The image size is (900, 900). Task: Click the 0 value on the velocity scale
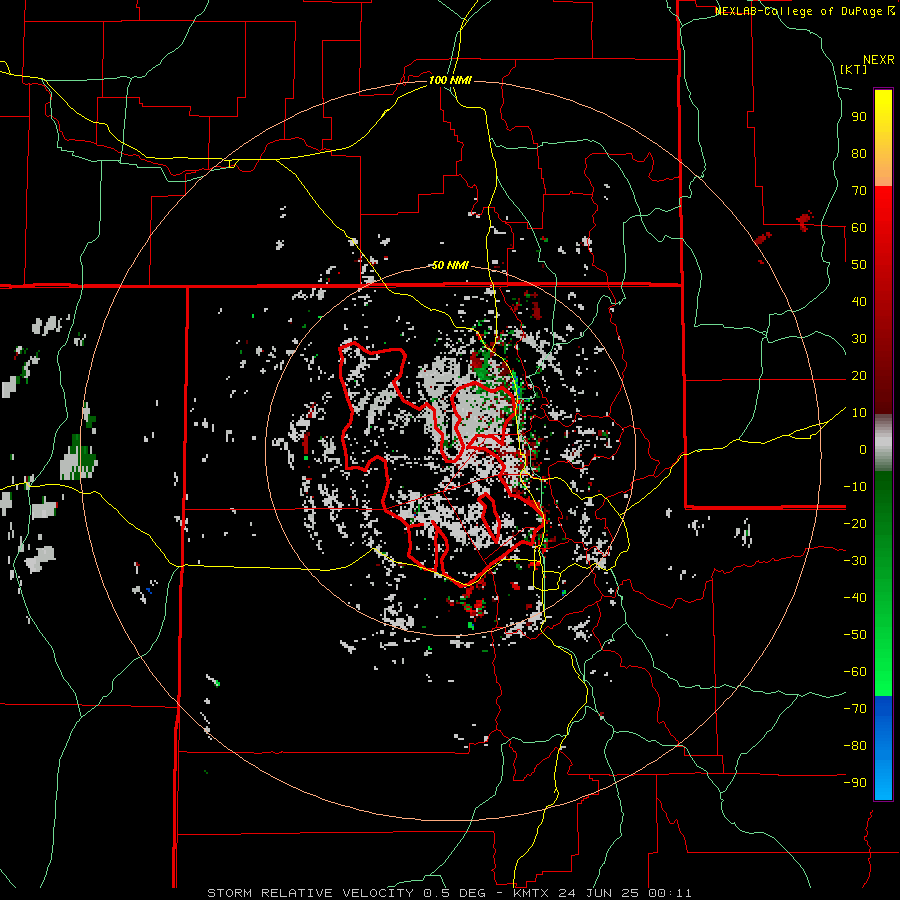coord(863,449)
